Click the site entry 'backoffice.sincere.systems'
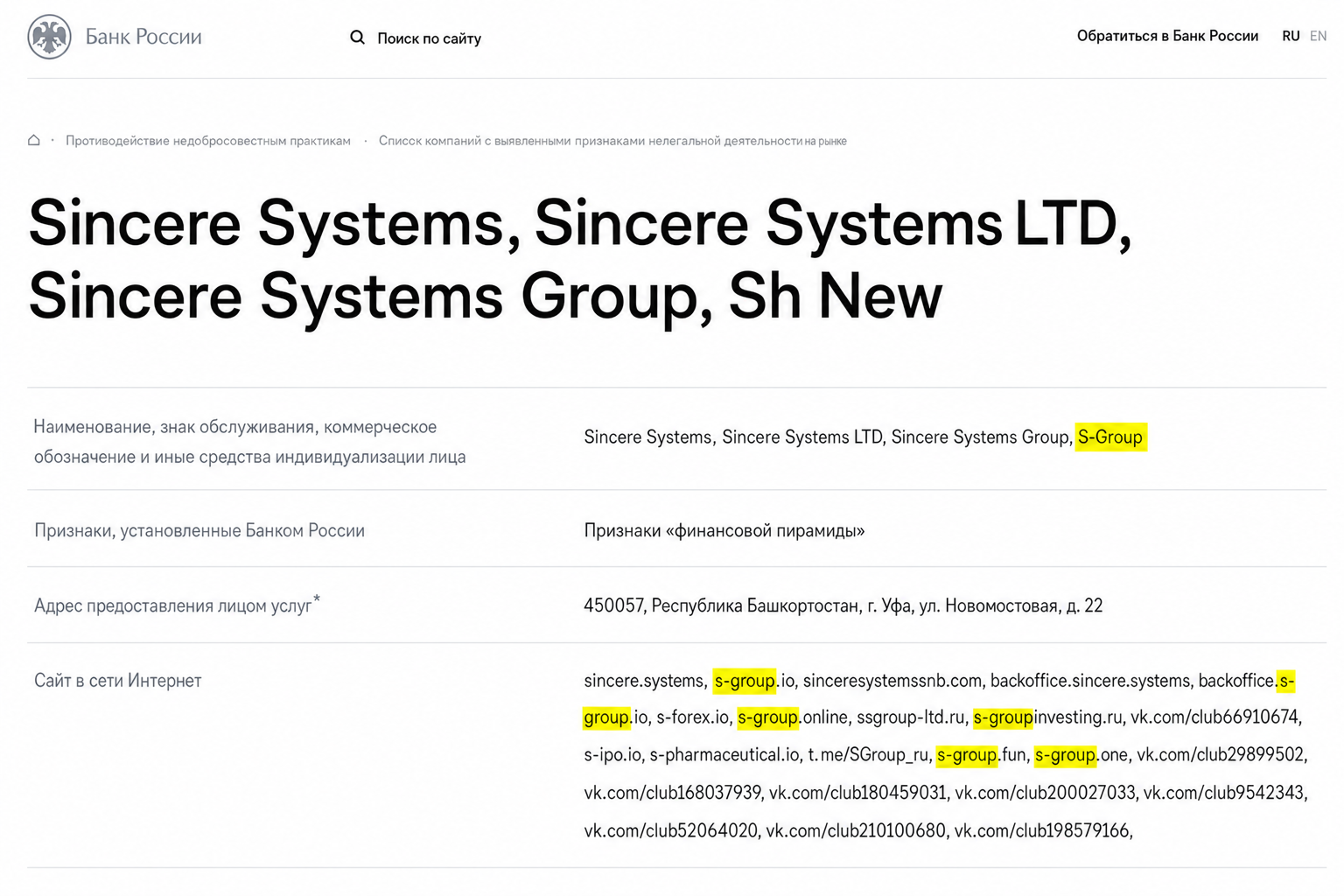Viewport: 1344px width, 896px height. click(1090, 681)
